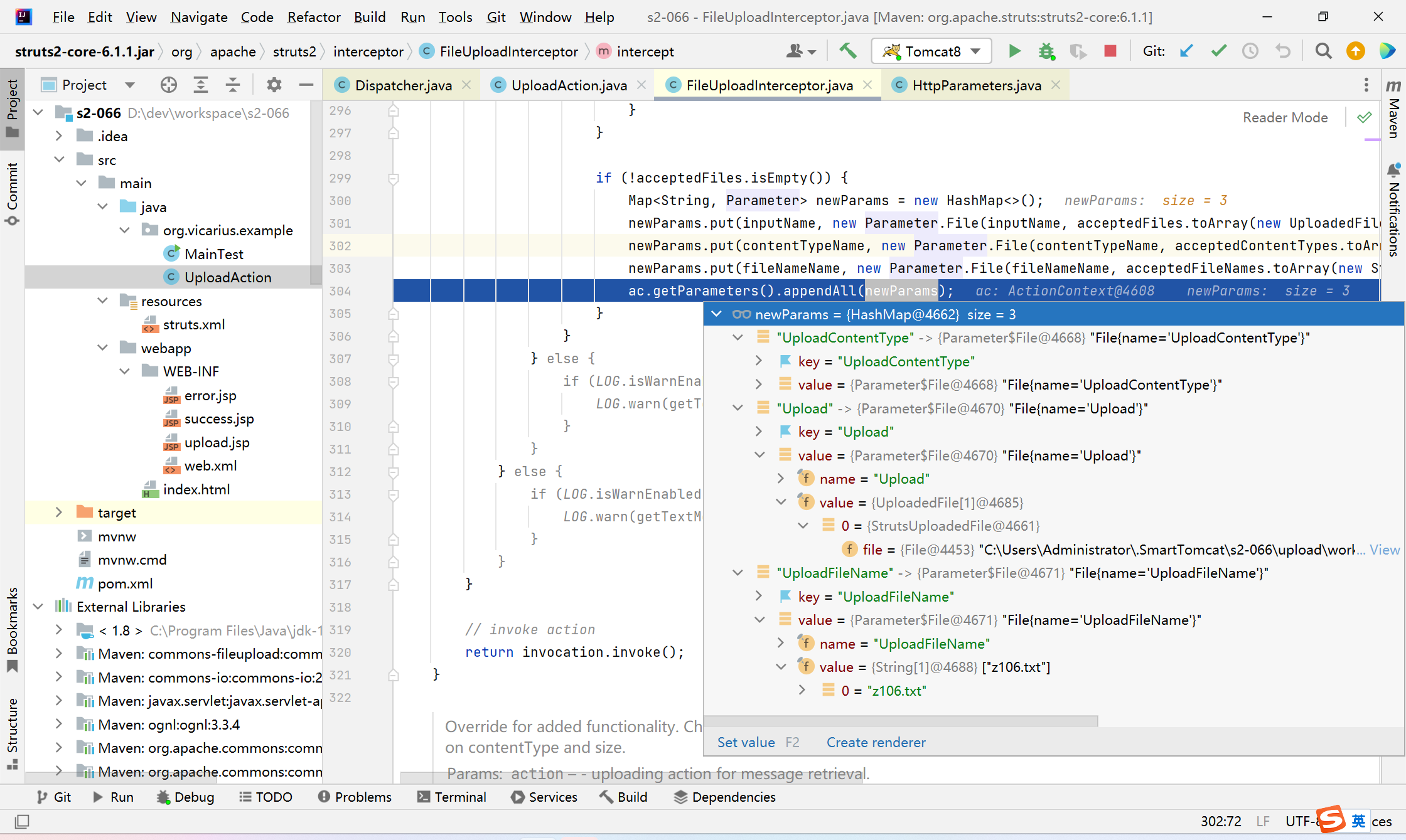Click the Build project hammer icon
The image size is (1406, 840).
pyautogui.click(x=848, y=51)
